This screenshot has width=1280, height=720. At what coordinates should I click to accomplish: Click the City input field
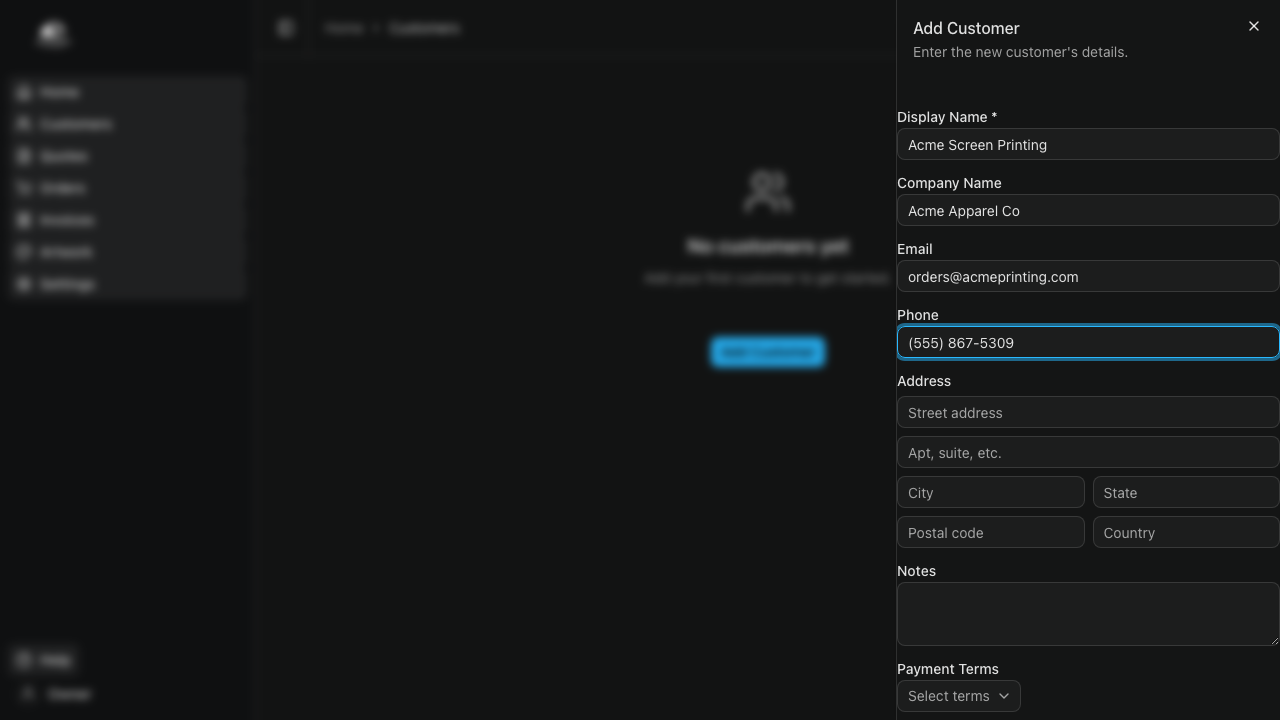point(990,493)
